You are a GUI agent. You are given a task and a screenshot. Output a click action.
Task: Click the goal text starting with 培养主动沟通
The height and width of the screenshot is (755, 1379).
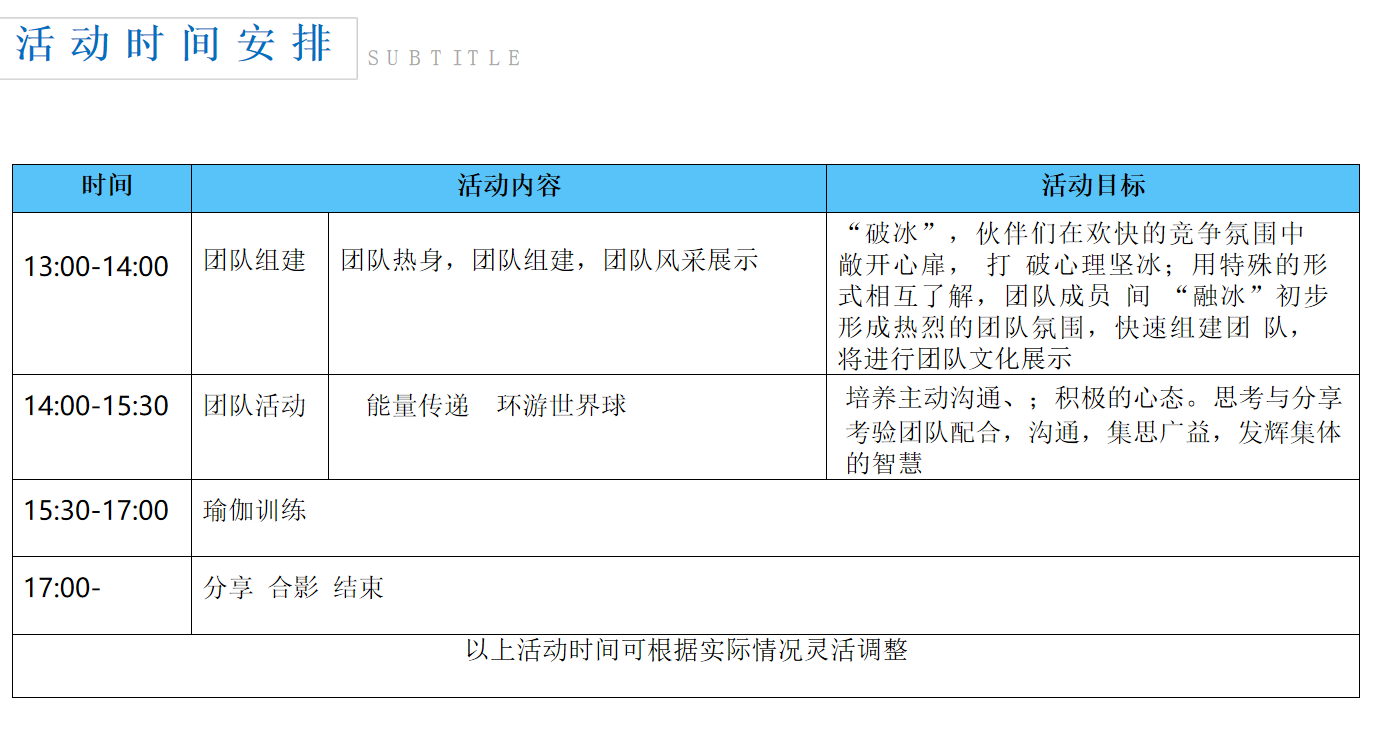point(1093,430)
